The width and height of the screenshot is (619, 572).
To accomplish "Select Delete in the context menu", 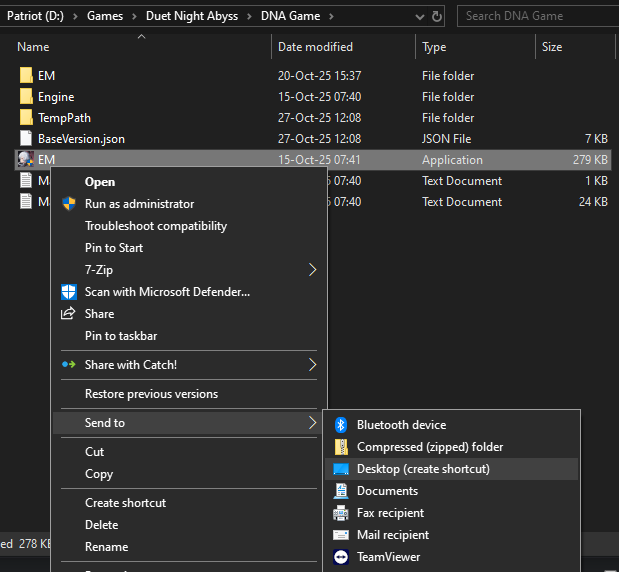I will tap(101, 525).
